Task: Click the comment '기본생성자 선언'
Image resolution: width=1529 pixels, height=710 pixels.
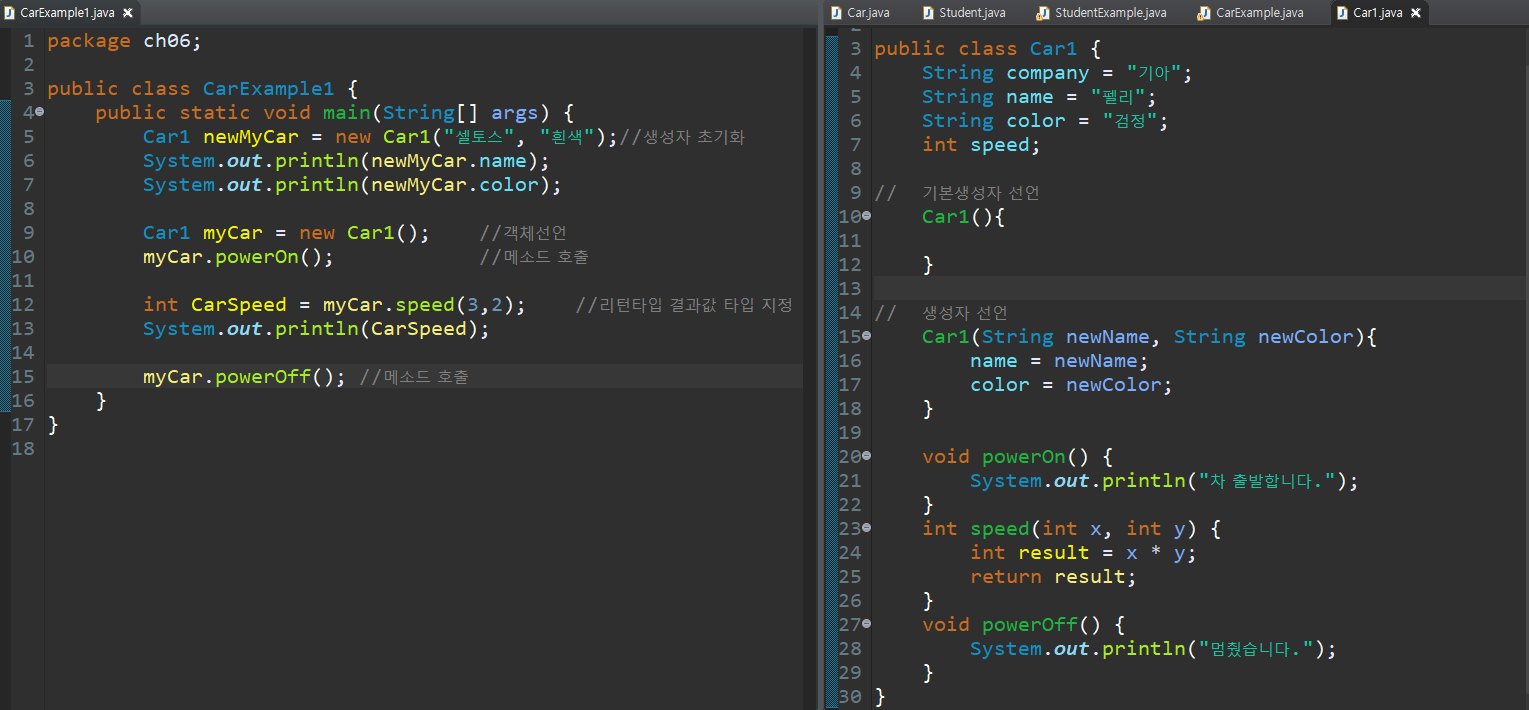Action: [980, 193]
